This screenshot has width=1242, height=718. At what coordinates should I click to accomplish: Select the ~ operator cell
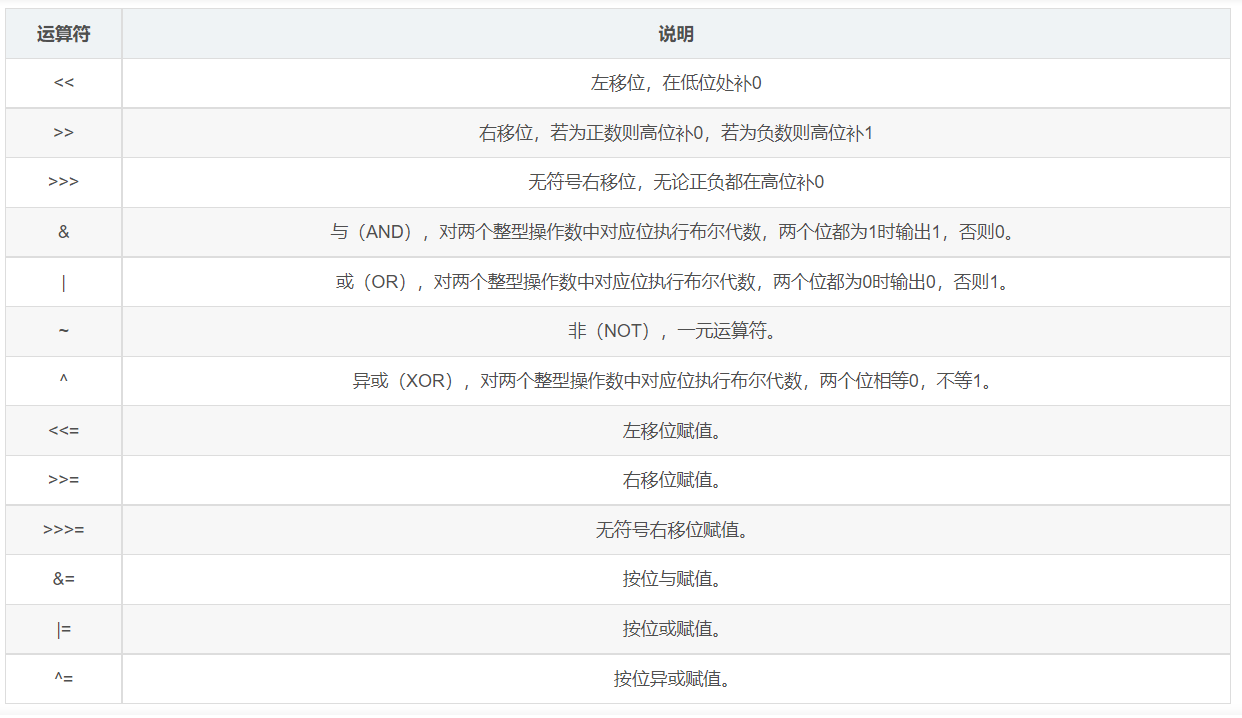point(64,331)
